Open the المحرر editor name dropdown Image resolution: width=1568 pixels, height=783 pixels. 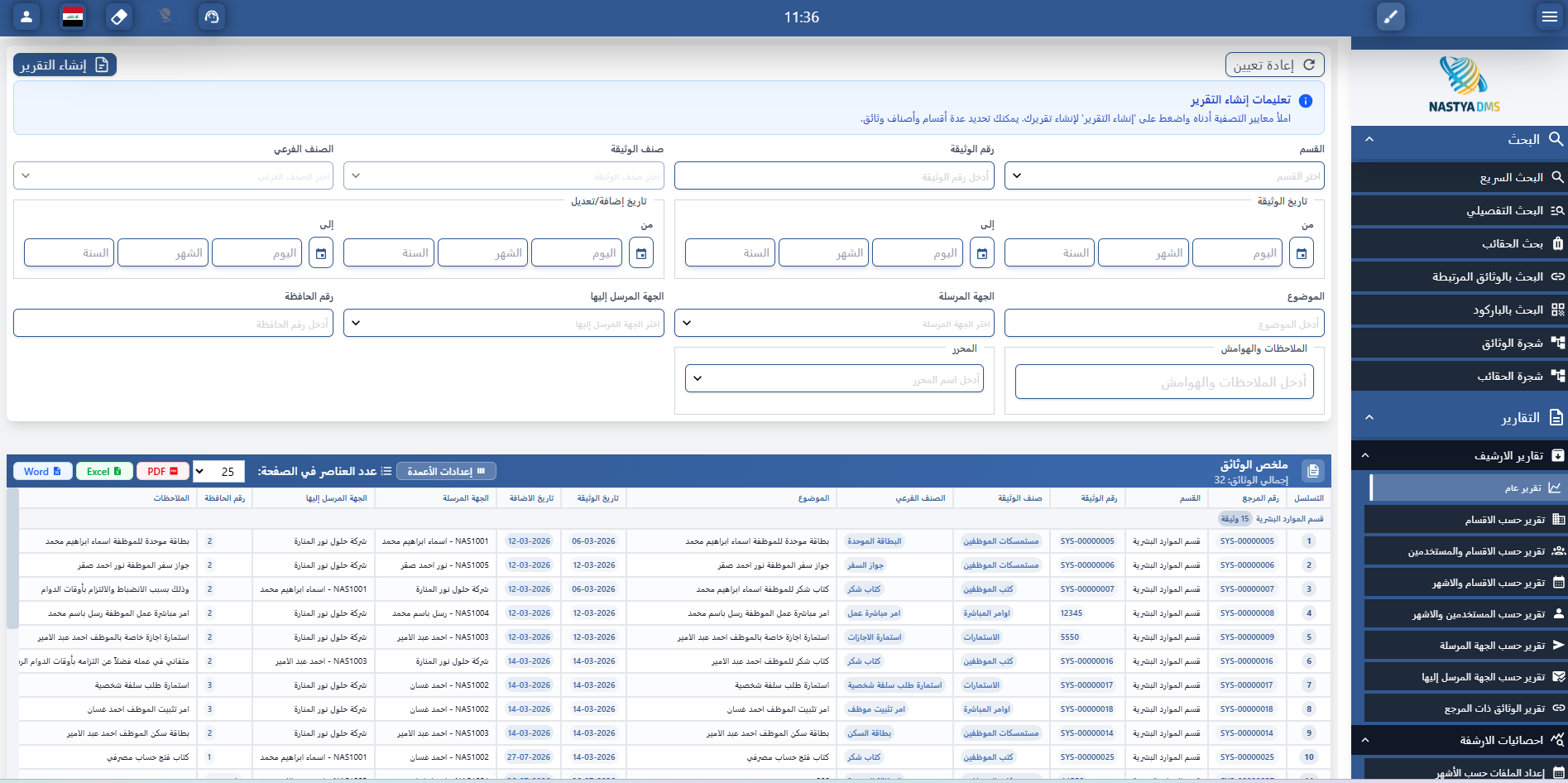834,378
